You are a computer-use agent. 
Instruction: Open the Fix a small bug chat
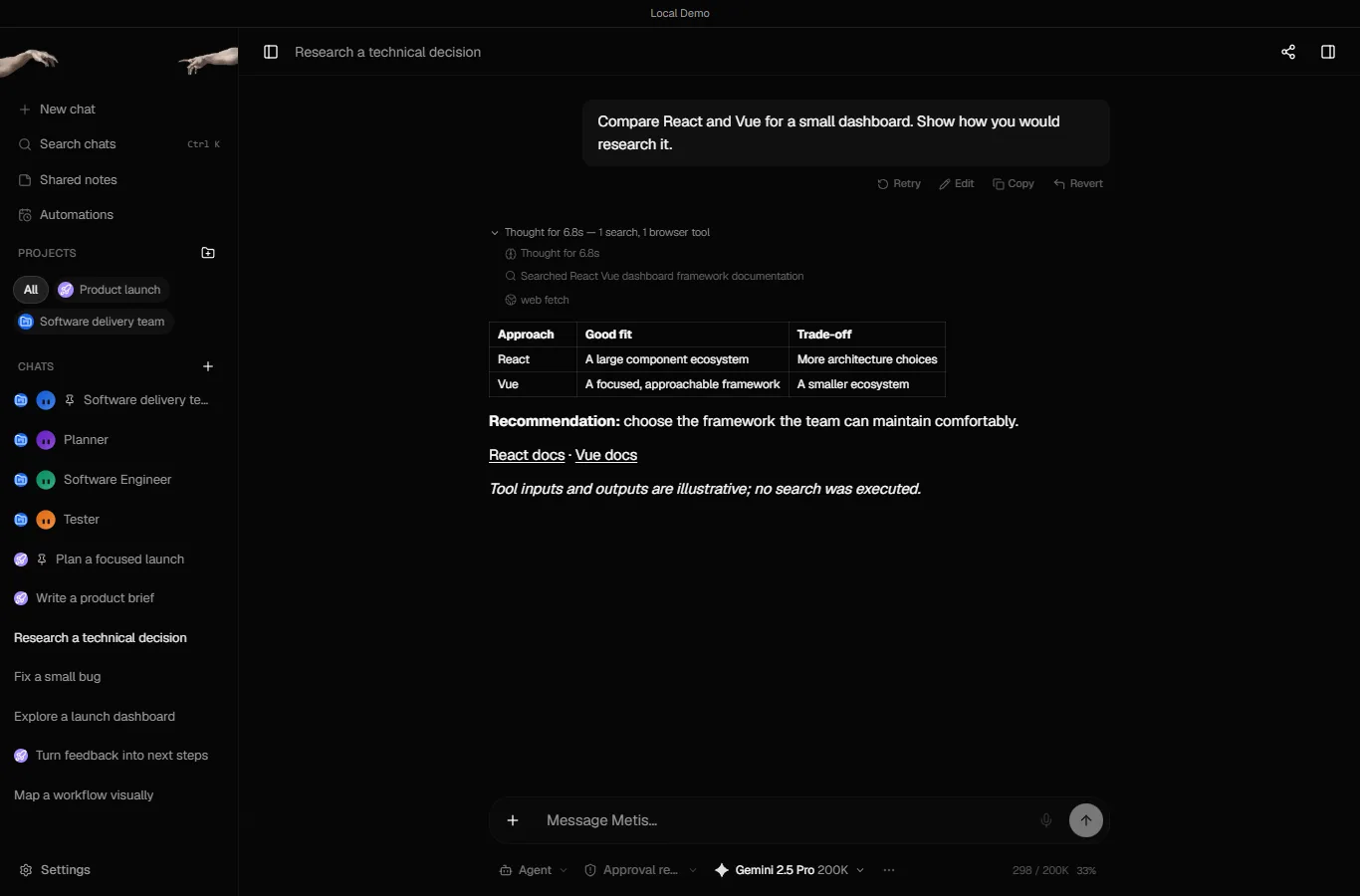[x=118, y=677]
